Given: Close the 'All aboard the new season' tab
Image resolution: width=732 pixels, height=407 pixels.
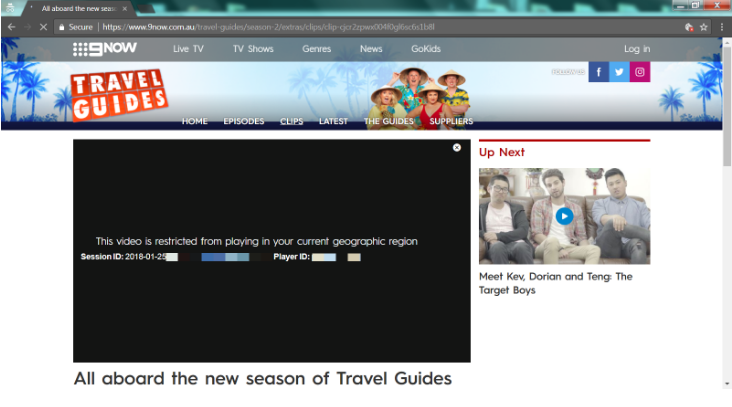Looking at the screenshot, I should point(125,8).
